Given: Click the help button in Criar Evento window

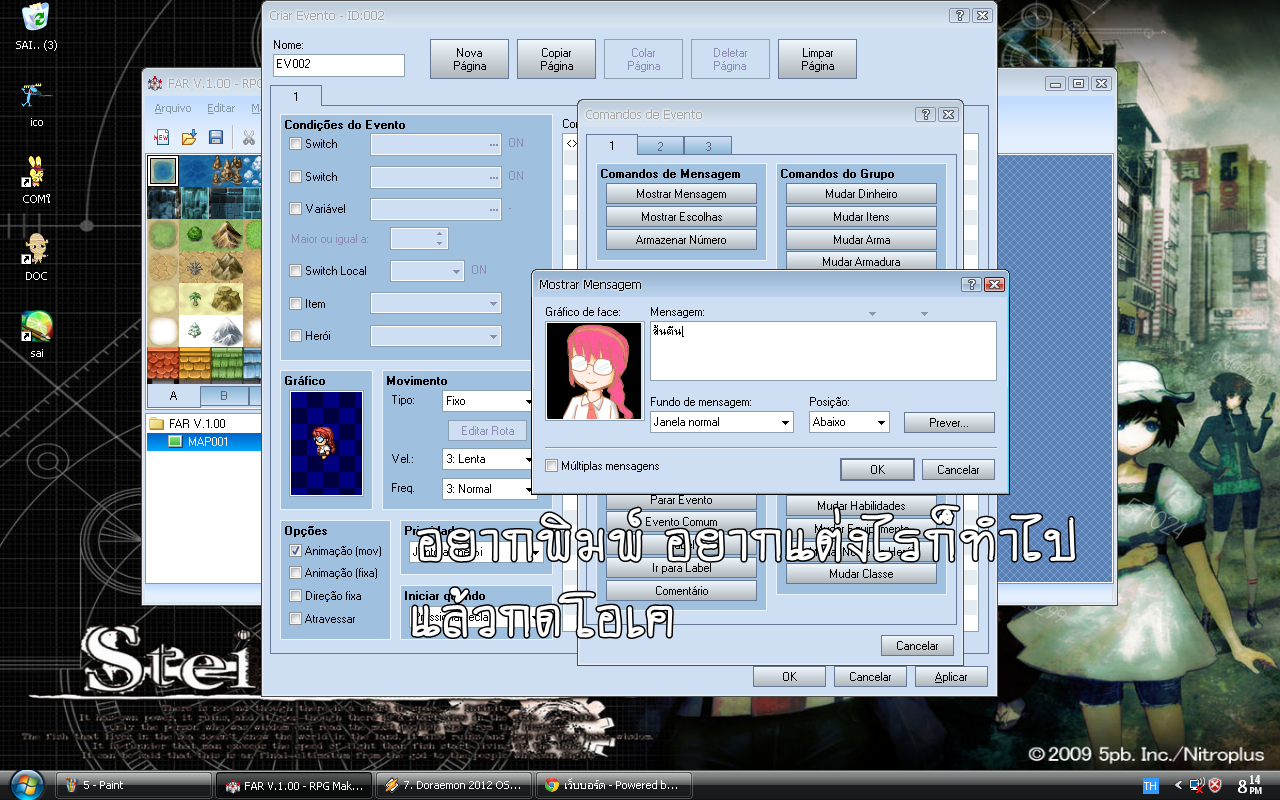Looking at the screenshot, I should point(959,16).
